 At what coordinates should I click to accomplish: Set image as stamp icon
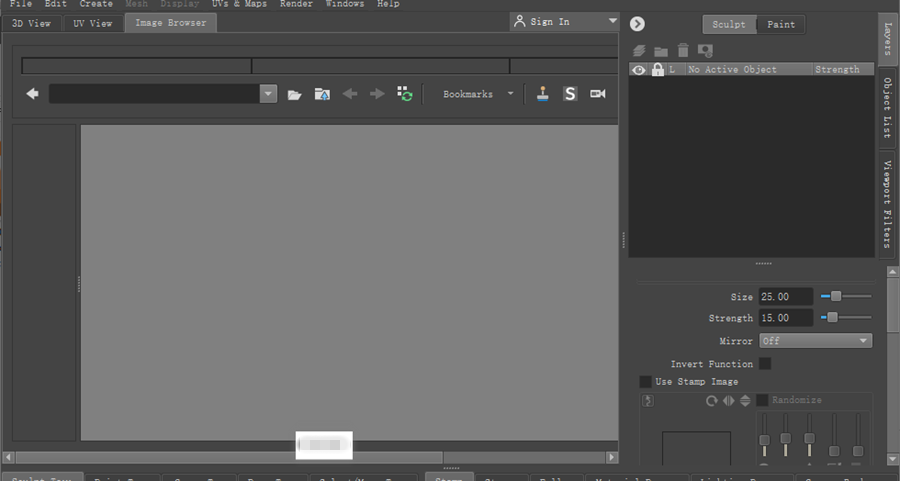click(x=542, y=94)
